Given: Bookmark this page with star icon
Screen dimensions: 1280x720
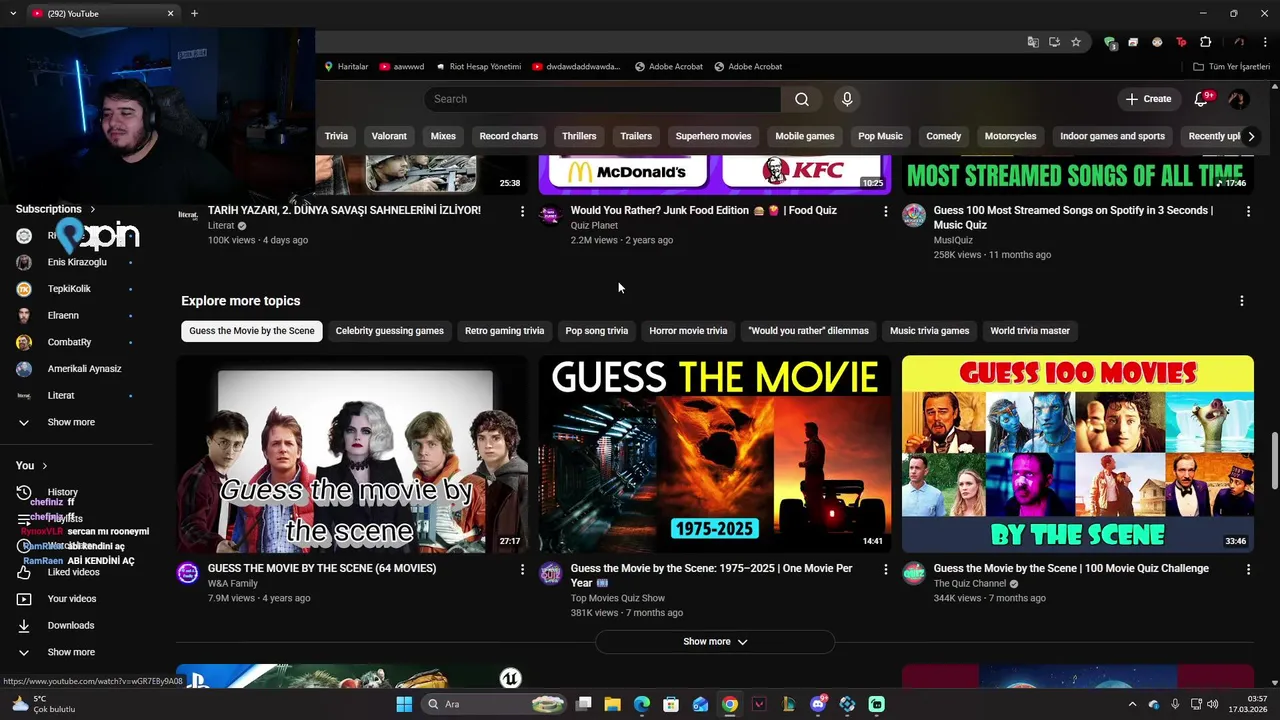Looking at the screenshot, I should click(1076, 42).
